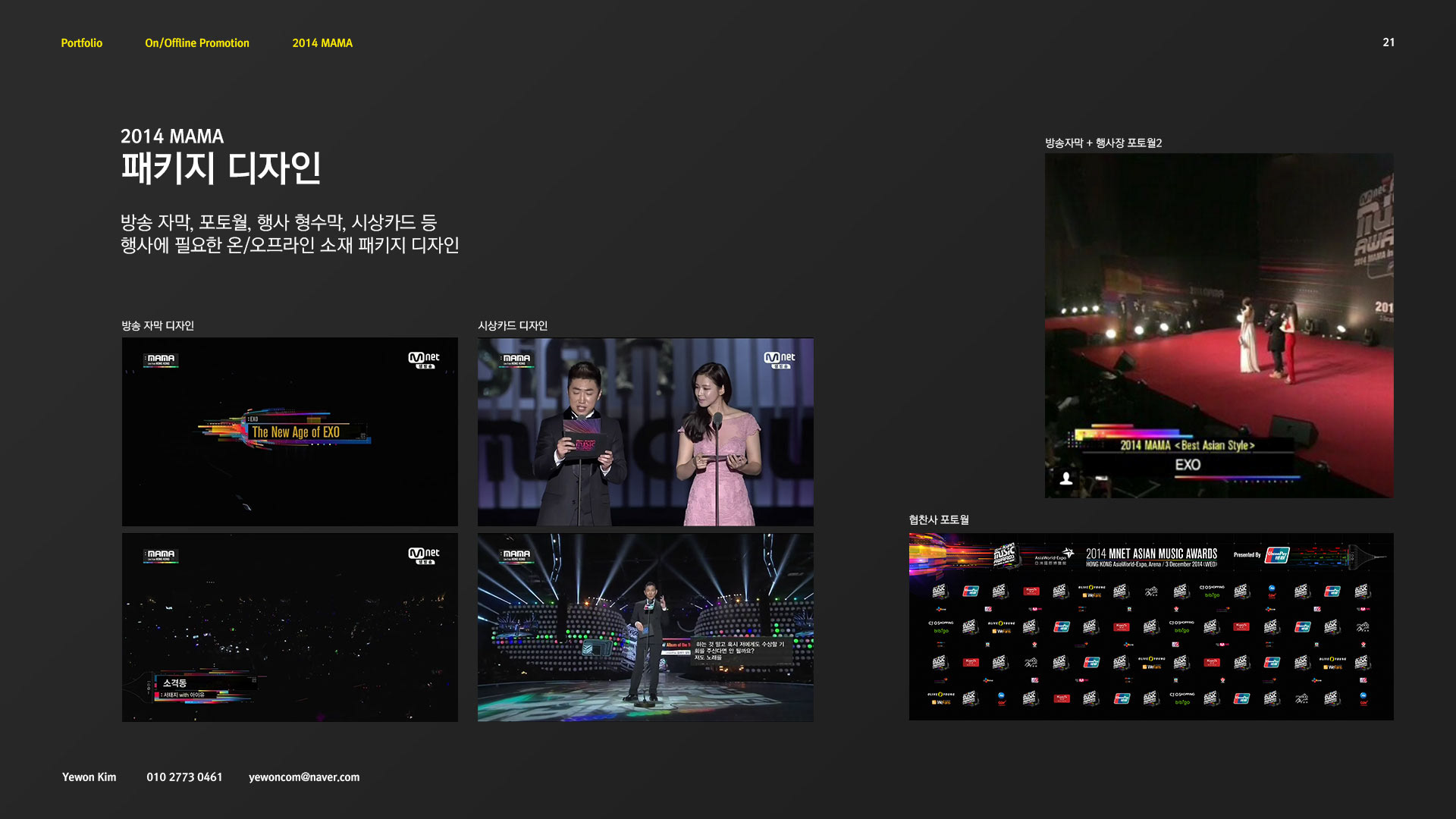Click '2014 MAMA <Best Asian Style>' caption
The width and height of the screenshot is (1456, 819).
point(1188,446)
